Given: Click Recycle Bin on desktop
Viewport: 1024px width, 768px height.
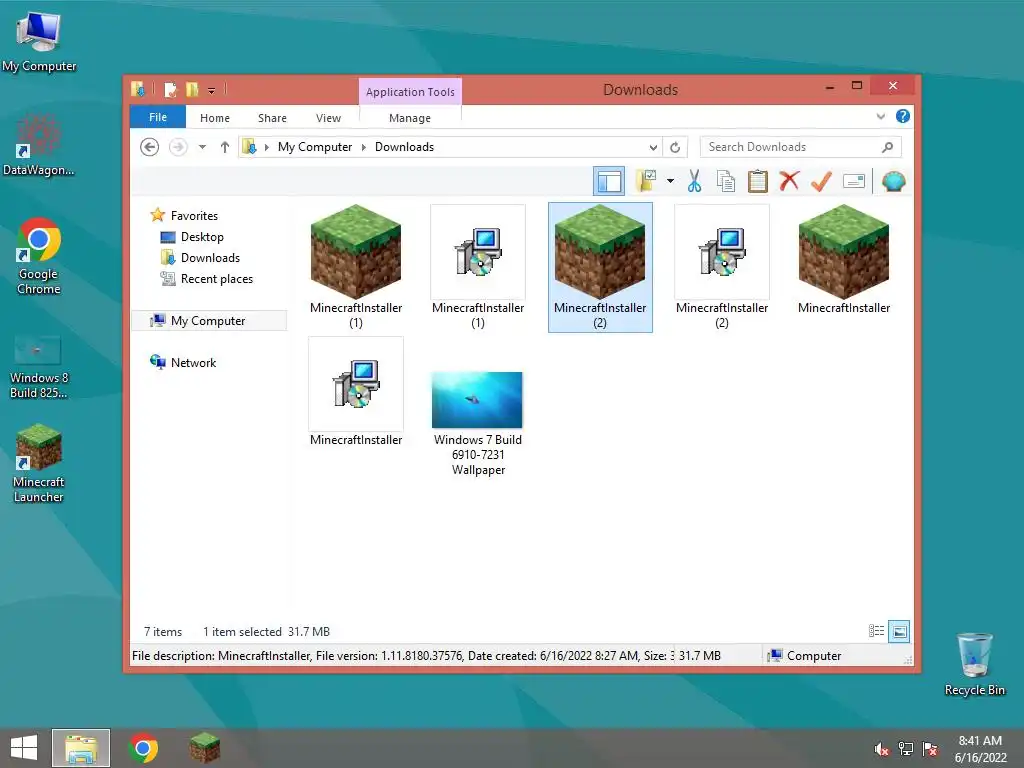Looking at the screenshot, I should 974,664.
